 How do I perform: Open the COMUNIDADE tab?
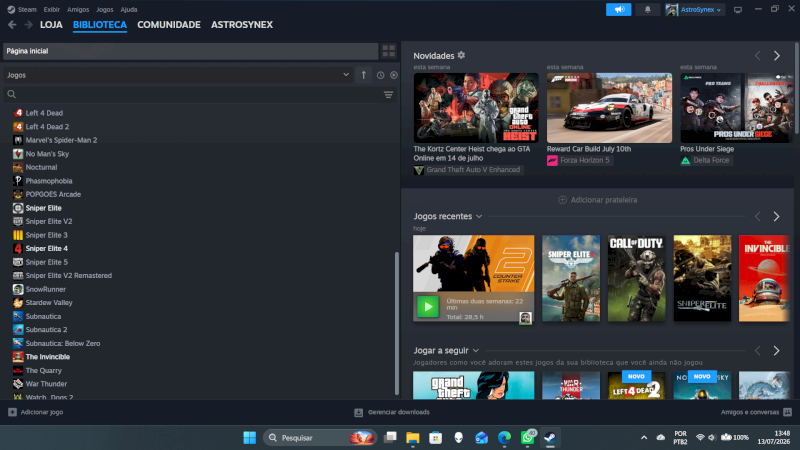point(169,24)
